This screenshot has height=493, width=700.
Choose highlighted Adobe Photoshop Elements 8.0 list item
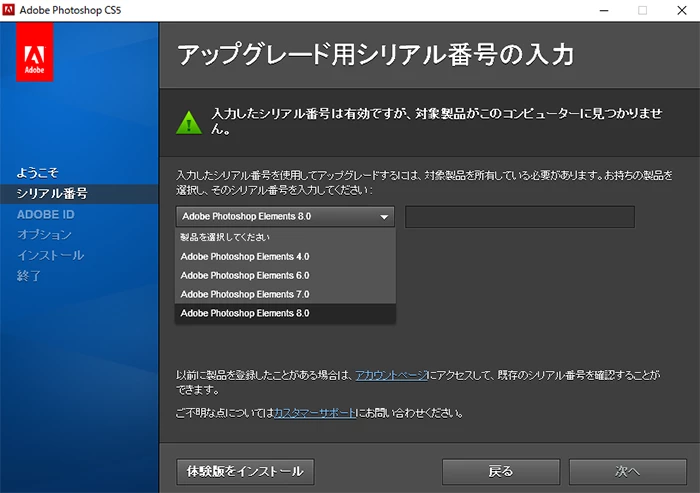coord(285,313)
